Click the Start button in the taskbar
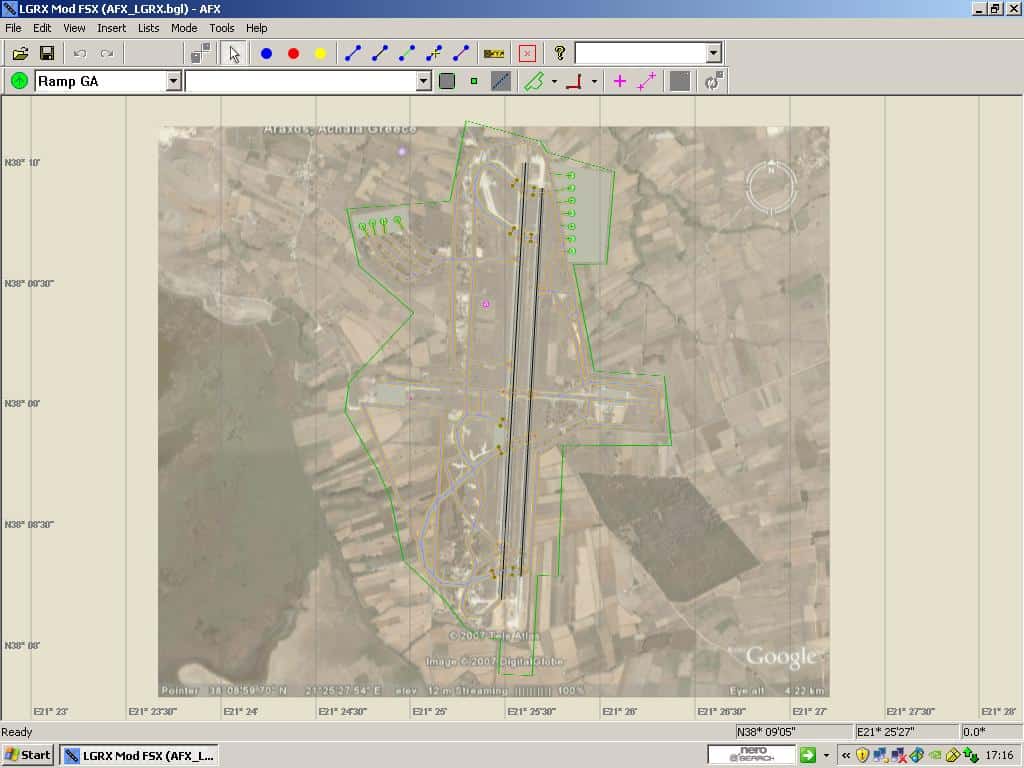Viewport: 1024px width, 768px height. click(x=25, y=755)
